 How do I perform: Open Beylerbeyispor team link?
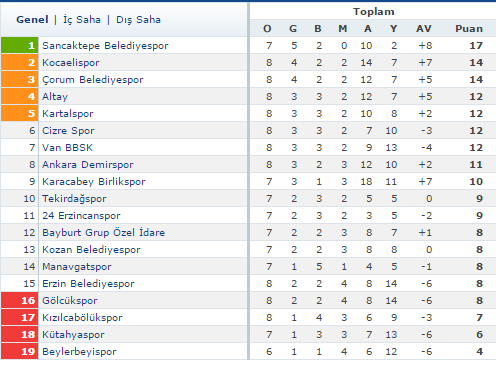point(79,352)
